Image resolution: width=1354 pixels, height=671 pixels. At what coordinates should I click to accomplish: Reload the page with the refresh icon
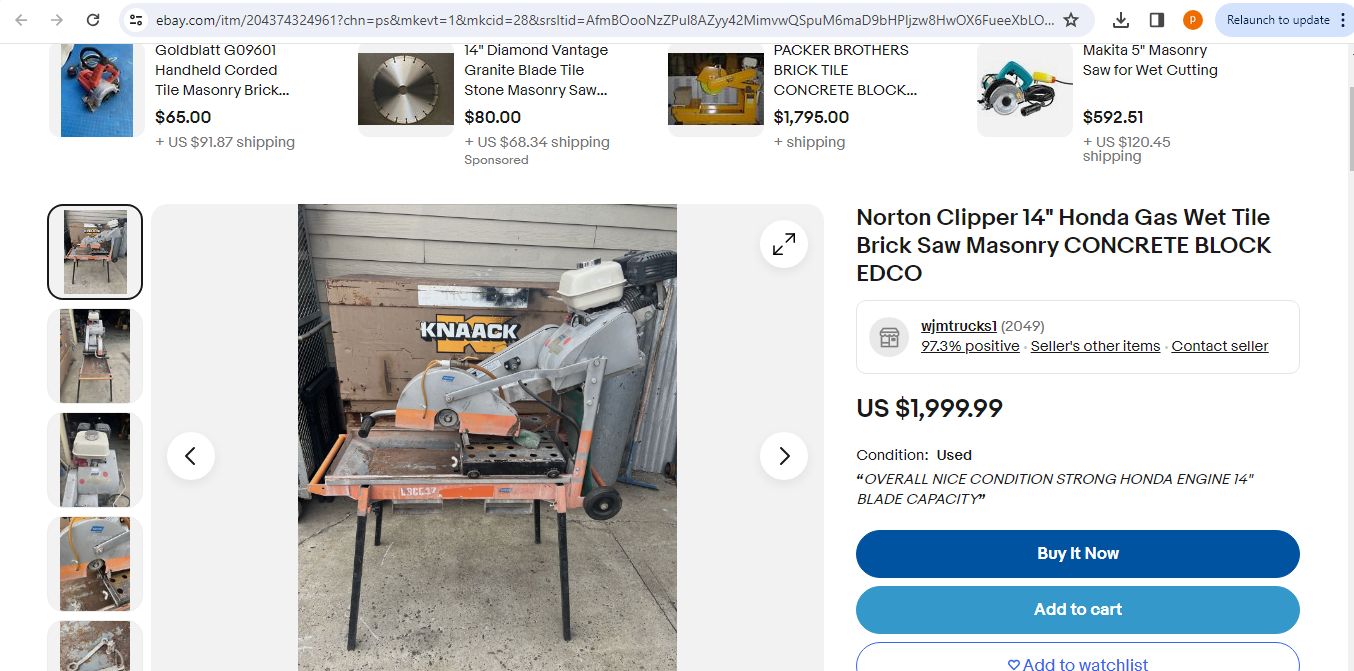click(x=93, y=20)
